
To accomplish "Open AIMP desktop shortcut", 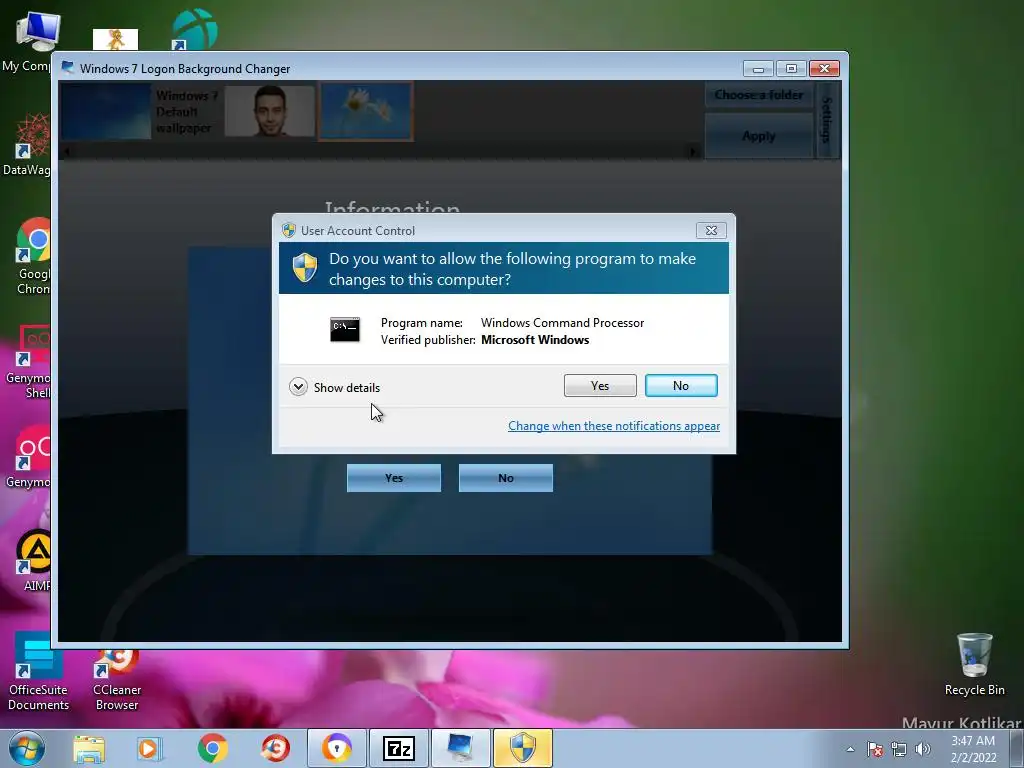I will point(31,560).
